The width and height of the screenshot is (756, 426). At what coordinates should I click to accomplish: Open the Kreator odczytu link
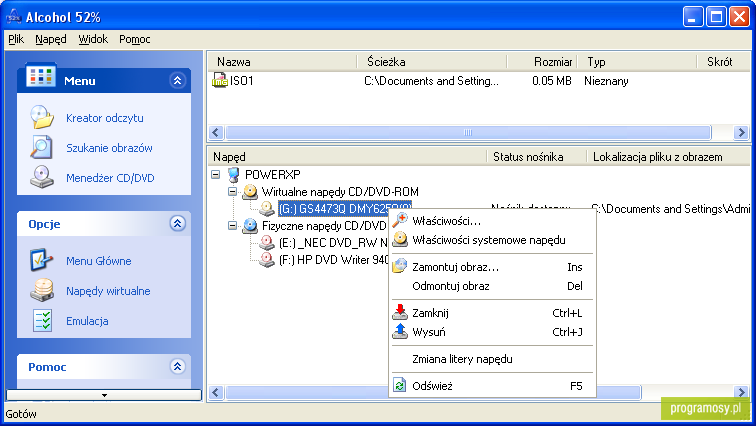[x=105, y=118]
